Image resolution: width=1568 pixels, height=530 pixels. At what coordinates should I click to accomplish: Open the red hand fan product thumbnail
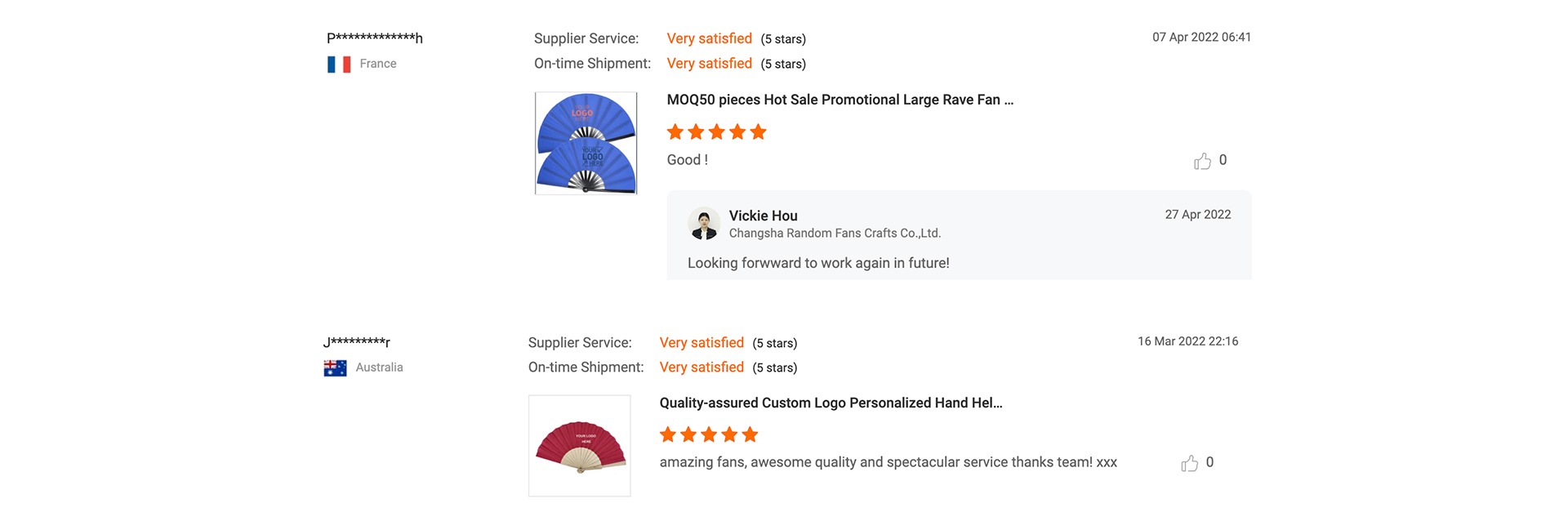(x=579, y=446)
